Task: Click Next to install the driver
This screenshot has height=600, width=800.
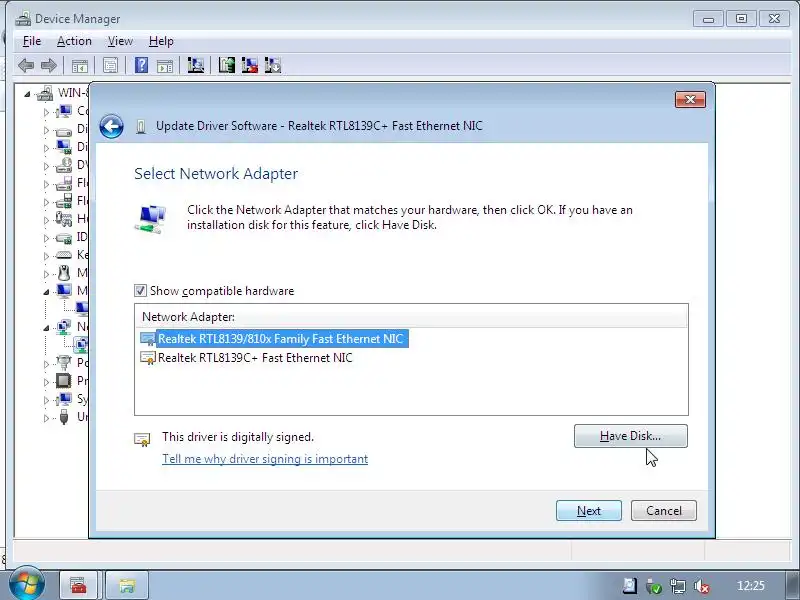Action: point(589,511)
